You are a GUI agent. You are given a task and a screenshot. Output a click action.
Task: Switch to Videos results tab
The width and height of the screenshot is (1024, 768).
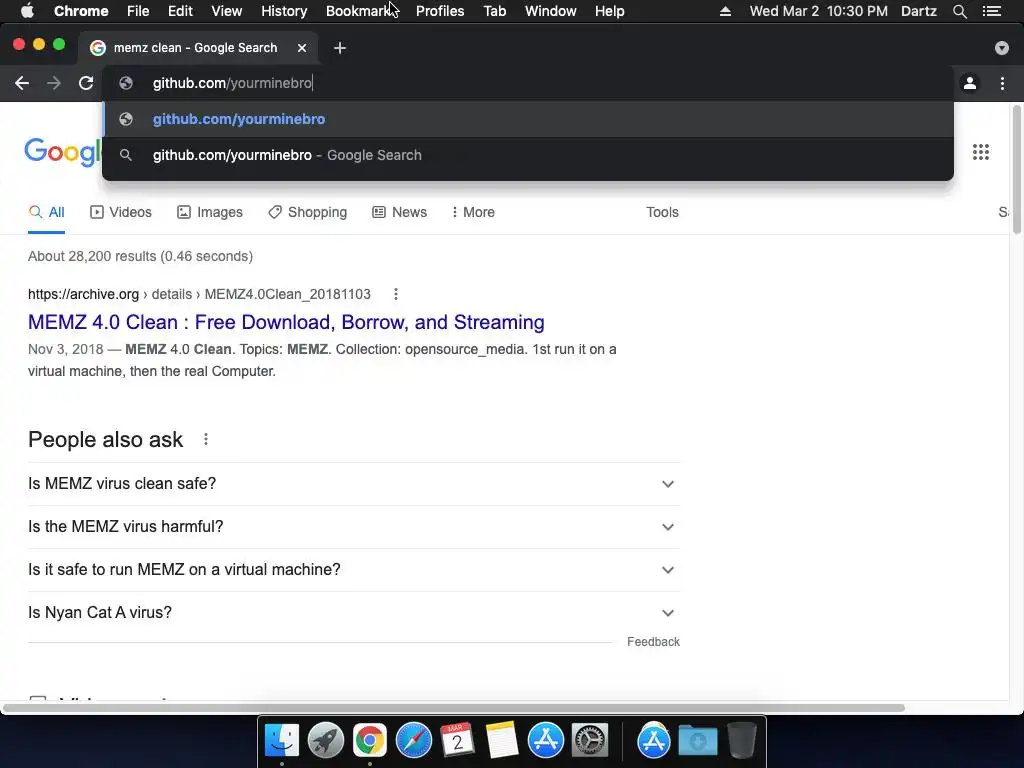tap(121, 212)
